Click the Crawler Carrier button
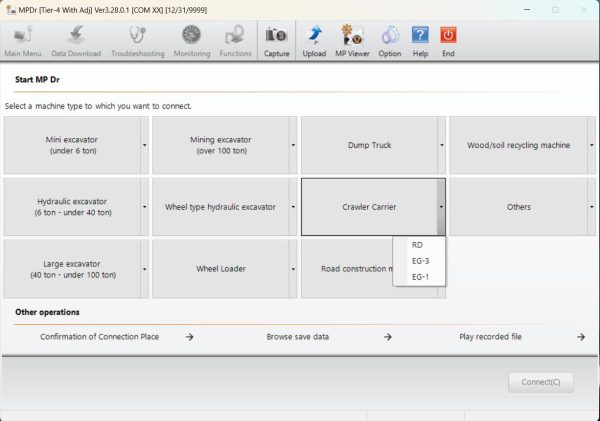The width and height of the screenshot is (600, 421). point(369,207)
